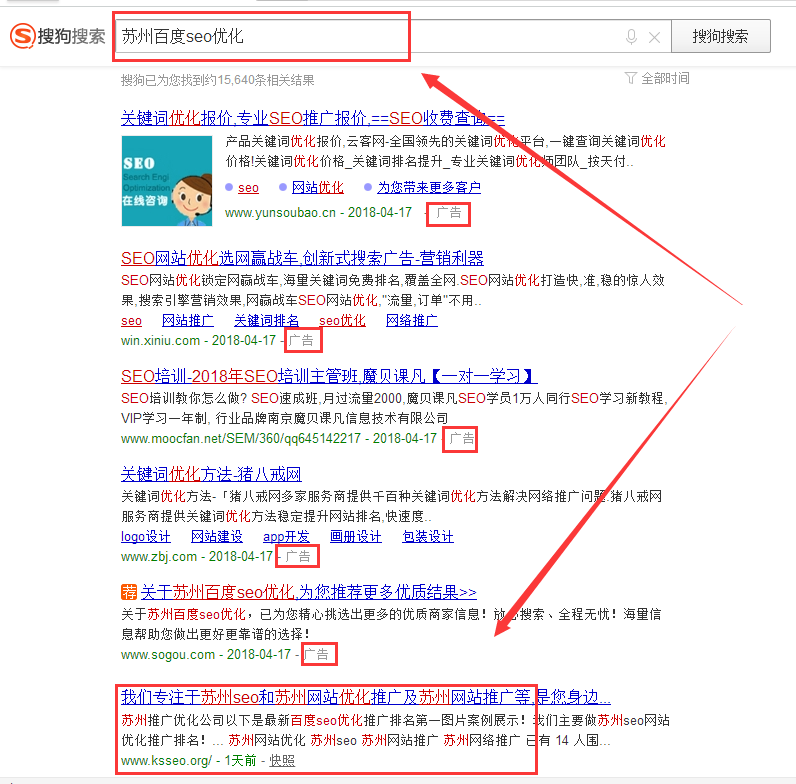Image resolution: width=796 pixels, height=784 pixels.
Task: Open the SEO网站优化选网赢战车 result
Action: click(302, 258)
